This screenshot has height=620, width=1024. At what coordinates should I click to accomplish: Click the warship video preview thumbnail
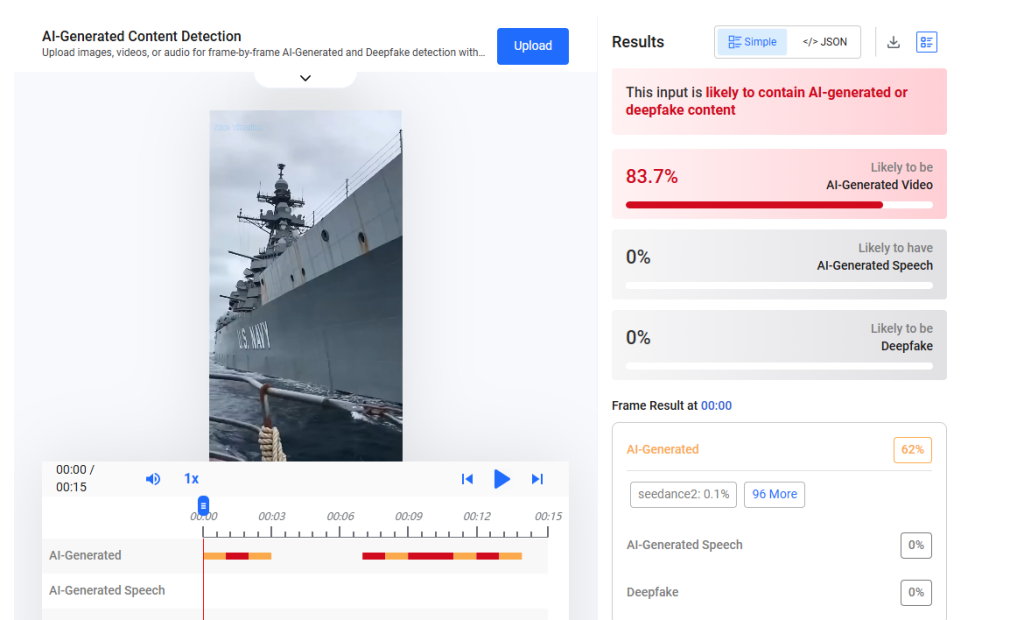[306, 286]
